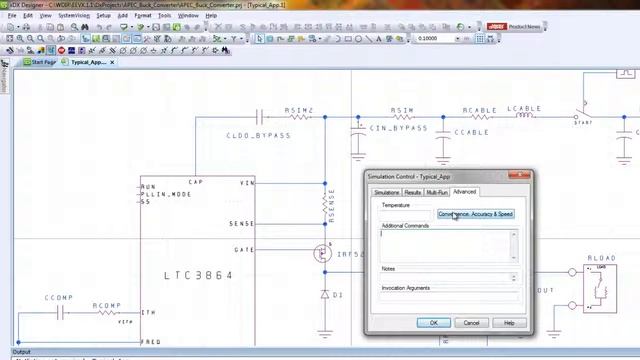Open the Start Page document tab
The image size is (640, 360).
[40, 62]
